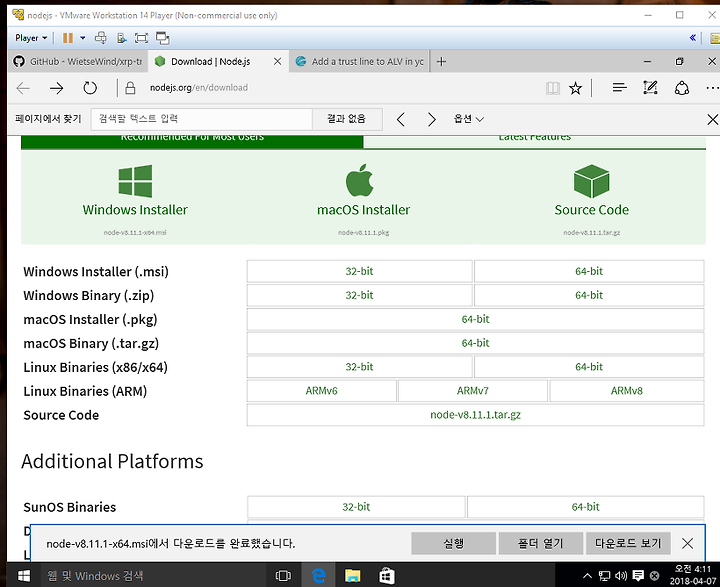Download node-v8.11.1.tar.gz source

475,415
